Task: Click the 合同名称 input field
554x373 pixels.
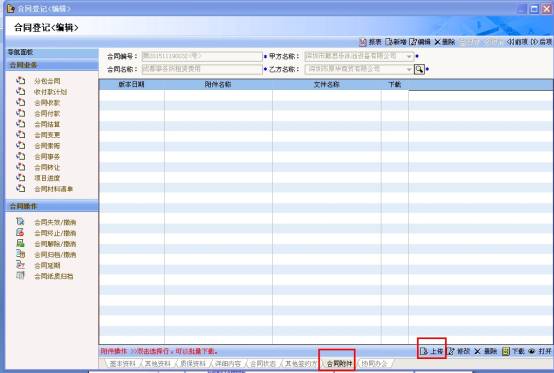Action: [x=202, y=69]
